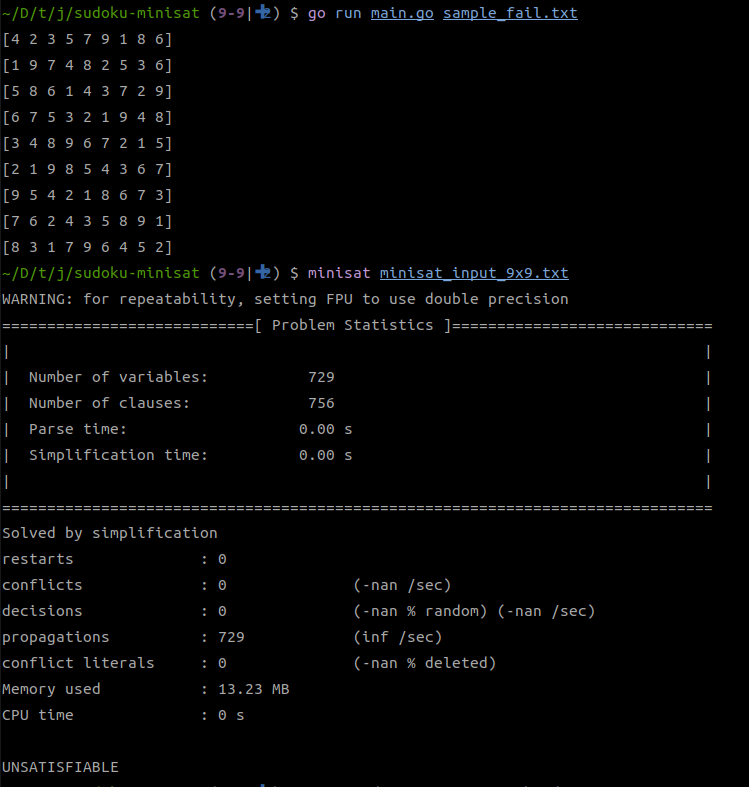Image resolution: width=749 pixels, height=787 pixels.
Task: Click the underlined main.go file name
Action: pyautogui.click(x=402, y=13)
